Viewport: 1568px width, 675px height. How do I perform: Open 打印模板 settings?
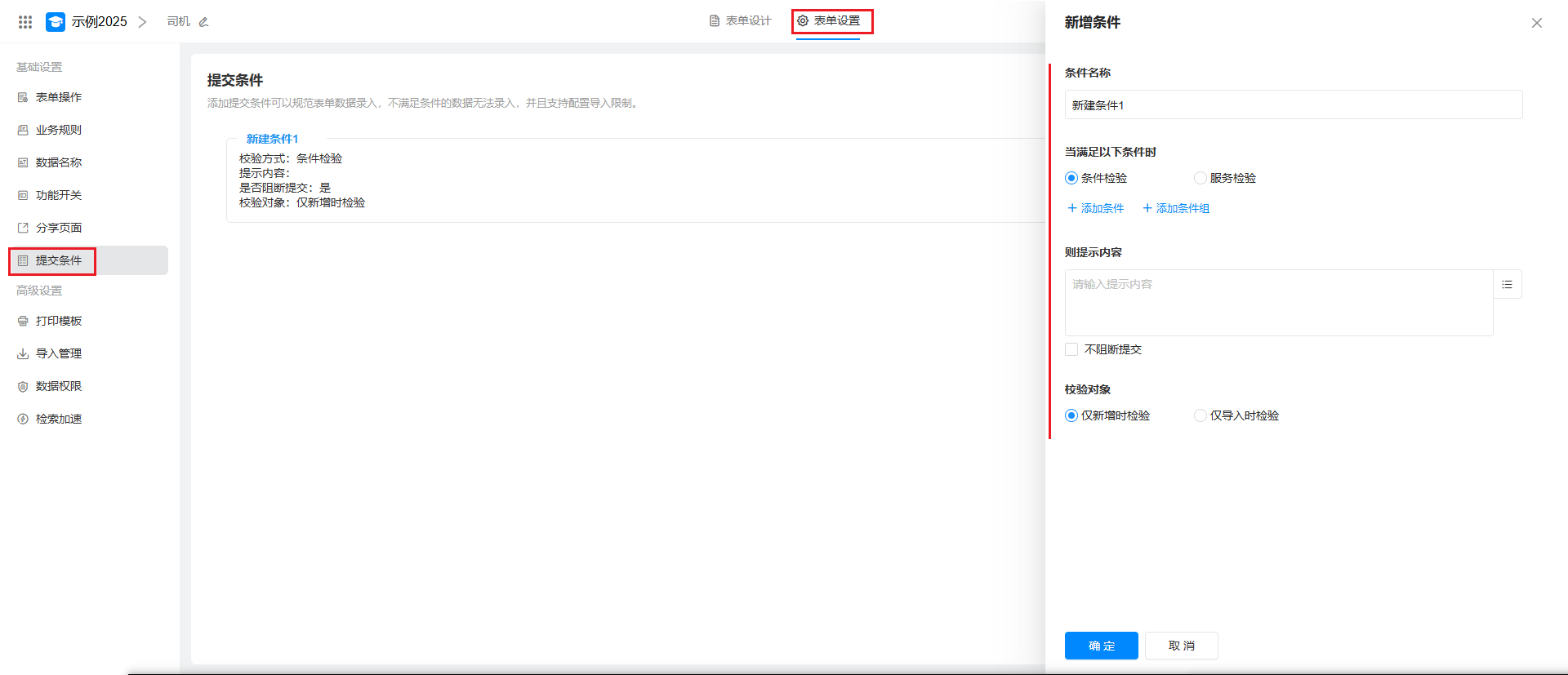pos(58,321)
